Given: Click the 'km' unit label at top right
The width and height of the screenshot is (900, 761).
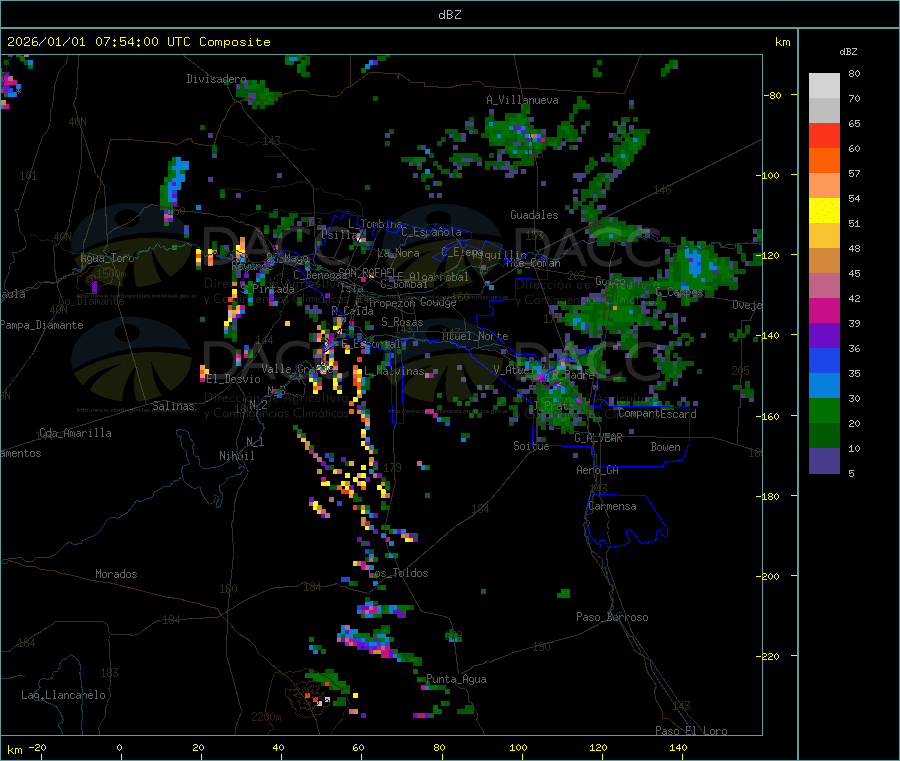Looking at the screenshot, I should (x=782, y=42).
